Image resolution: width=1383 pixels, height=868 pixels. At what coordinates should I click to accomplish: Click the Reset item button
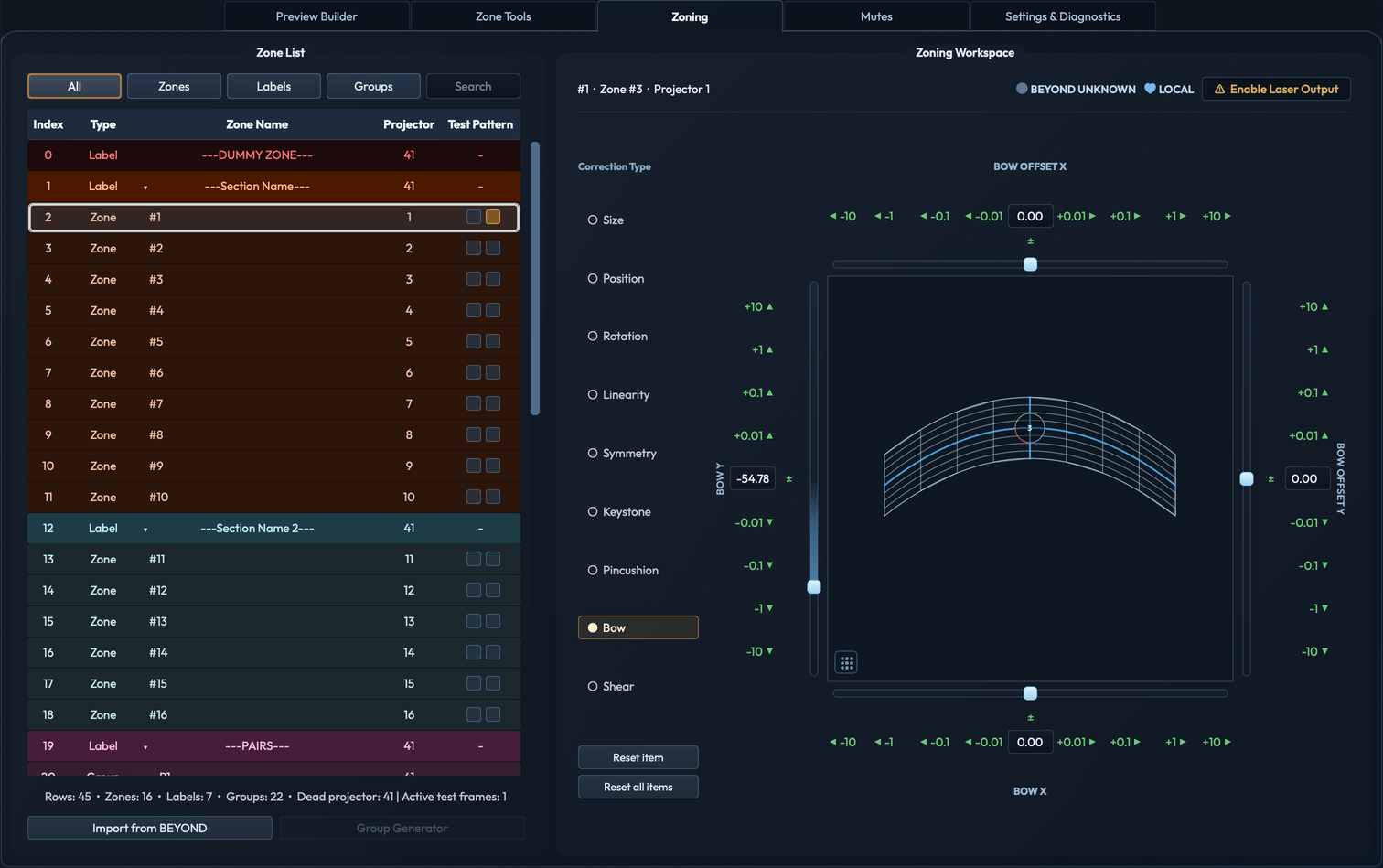(x=638, y=757)
